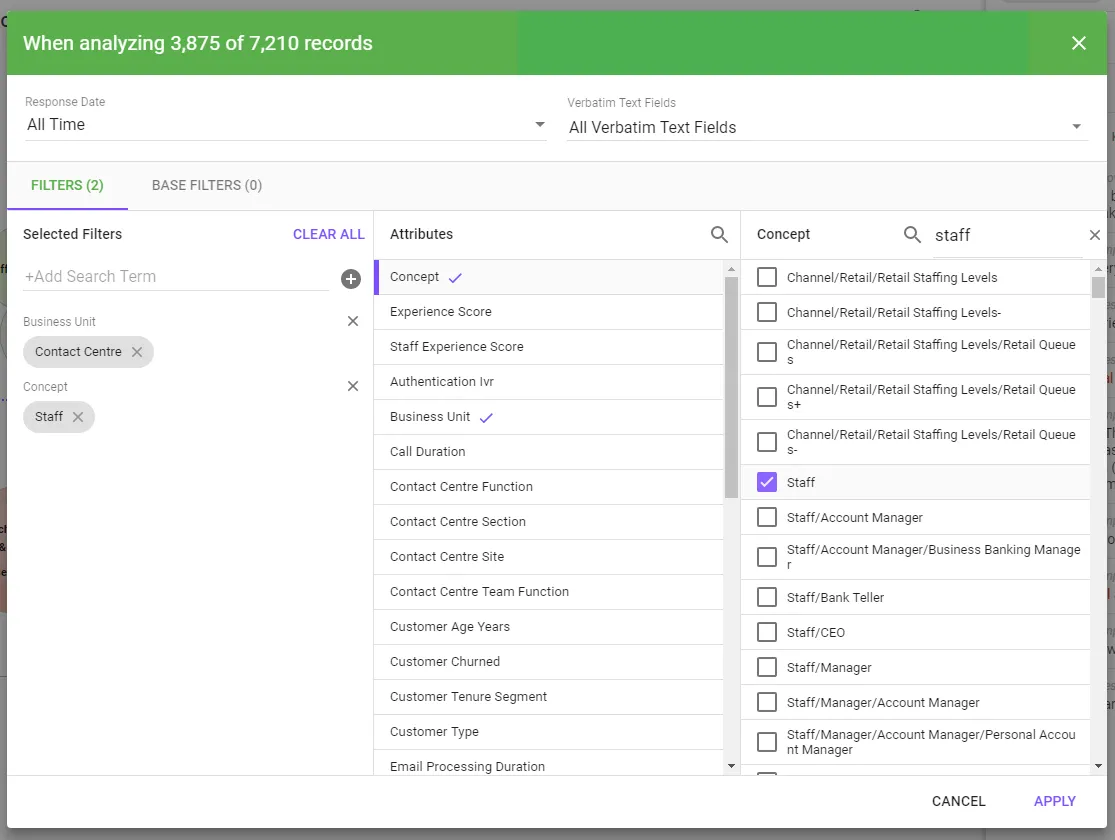Remove the Staff chip
Image resolution: width=1115 pixels, height=840 pixels.
pos(78,417)
